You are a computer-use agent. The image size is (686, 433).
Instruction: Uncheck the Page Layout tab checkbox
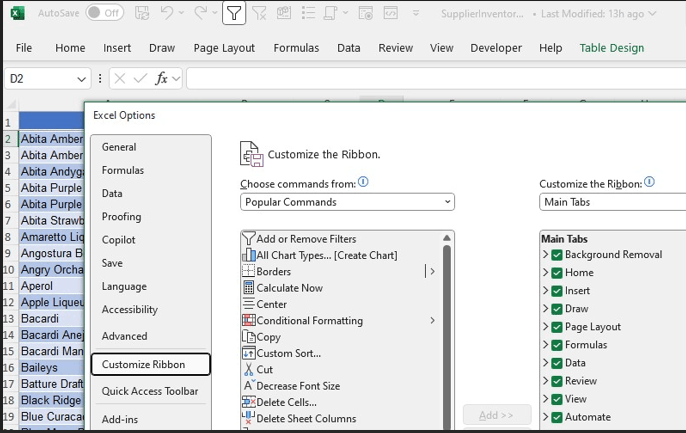[556, 327]
